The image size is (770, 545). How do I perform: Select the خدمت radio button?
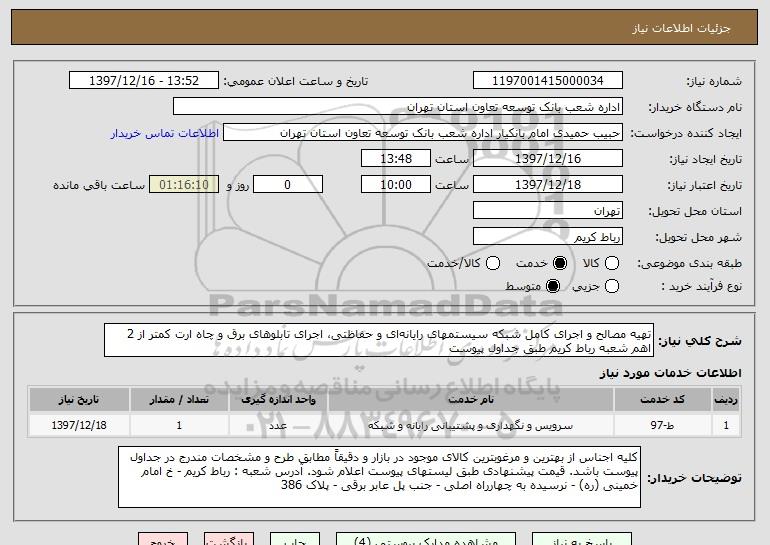[559, 263]
